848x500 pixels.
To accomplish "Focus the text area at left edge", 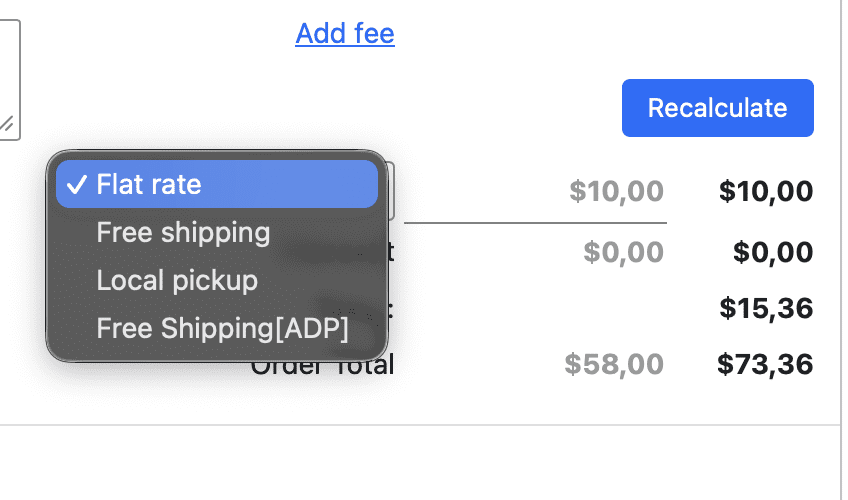I will [9, 70].
